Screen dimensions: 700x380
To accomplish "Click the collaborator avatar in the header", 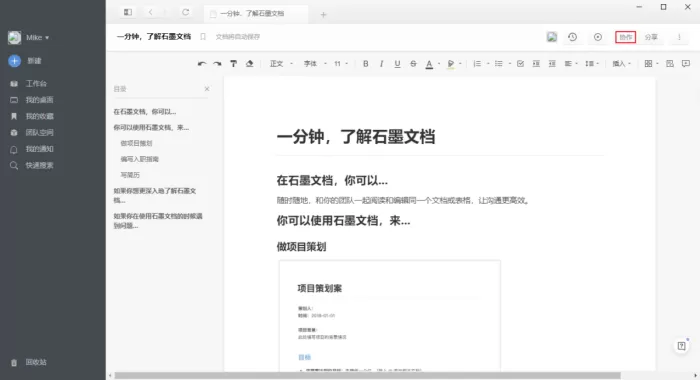I will [552, 37].
